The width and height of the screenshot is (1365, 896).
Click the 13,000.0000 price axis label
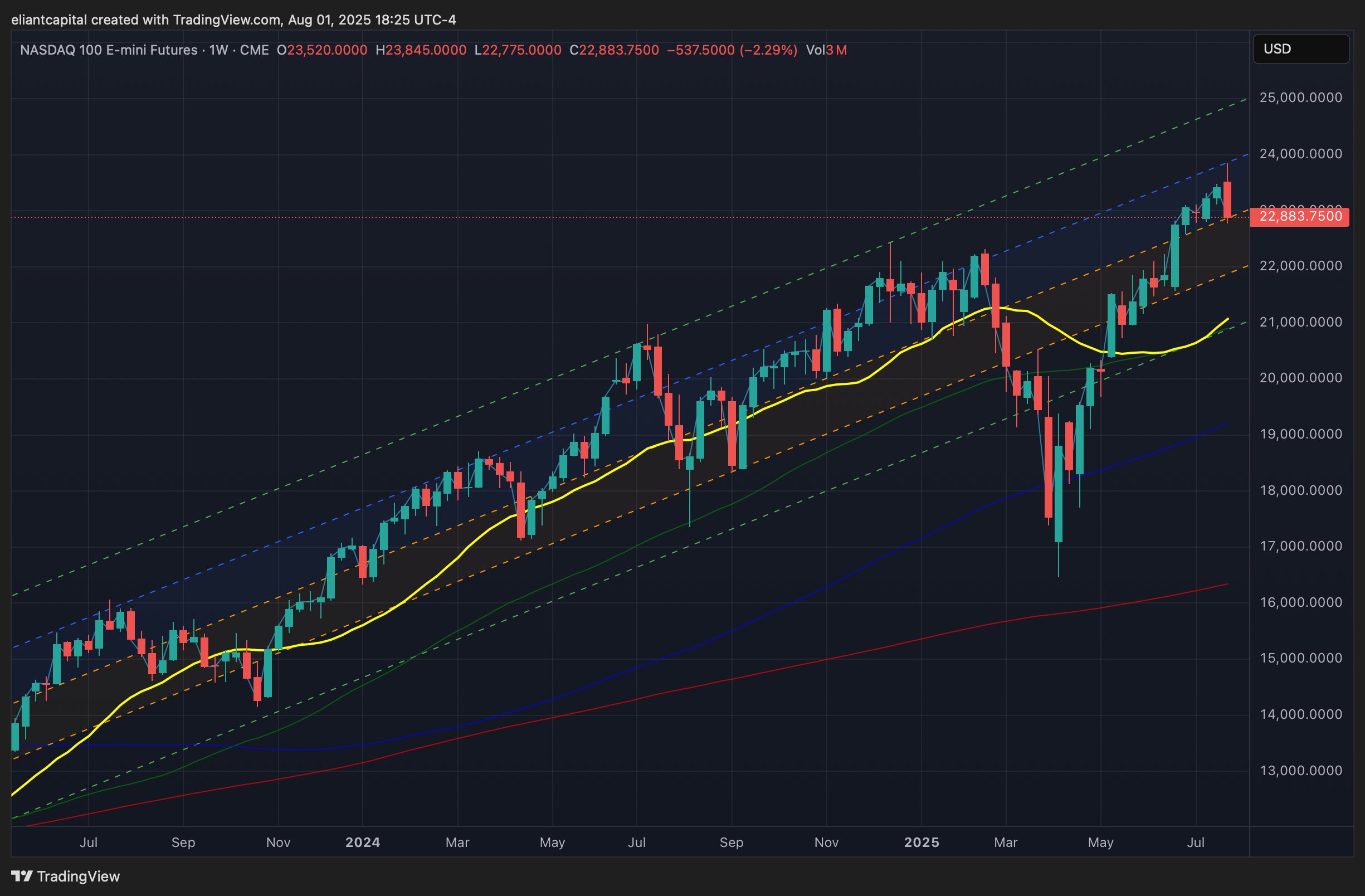[1300, 771]
